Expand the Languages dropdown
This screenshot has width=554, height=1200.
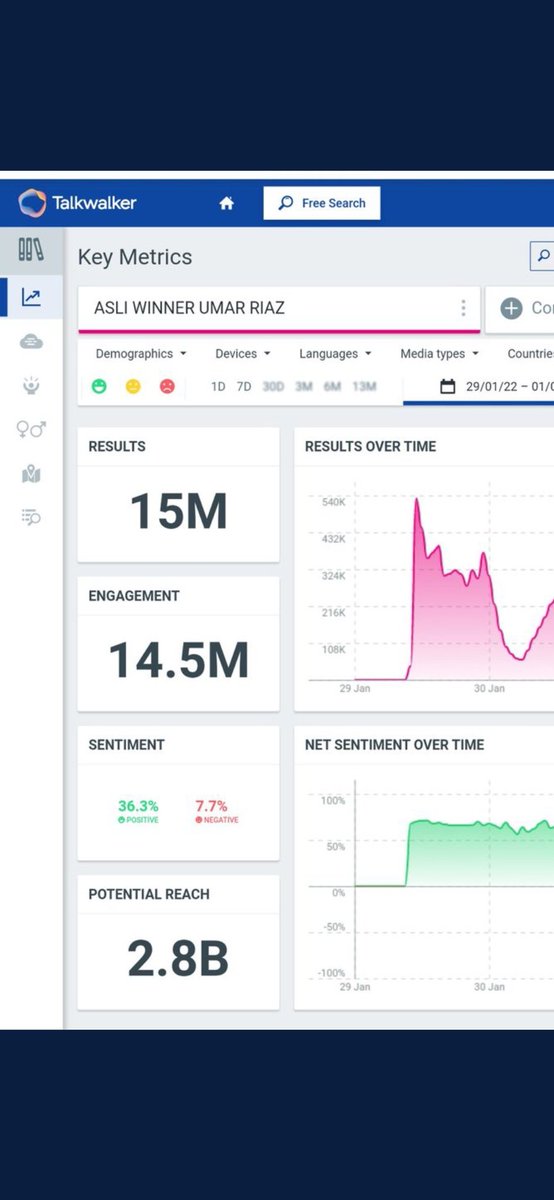tap(335, 354)
